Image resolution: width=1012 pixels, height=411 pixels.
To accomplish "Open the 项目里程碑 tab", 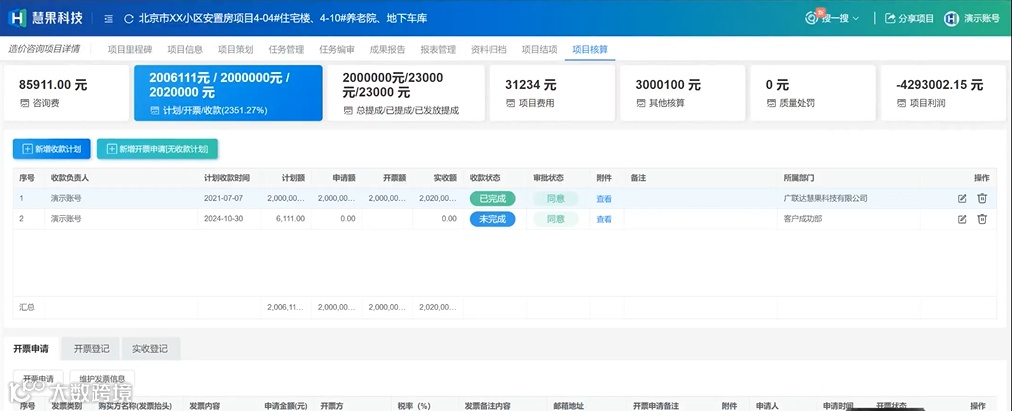I will click(130, 49).
